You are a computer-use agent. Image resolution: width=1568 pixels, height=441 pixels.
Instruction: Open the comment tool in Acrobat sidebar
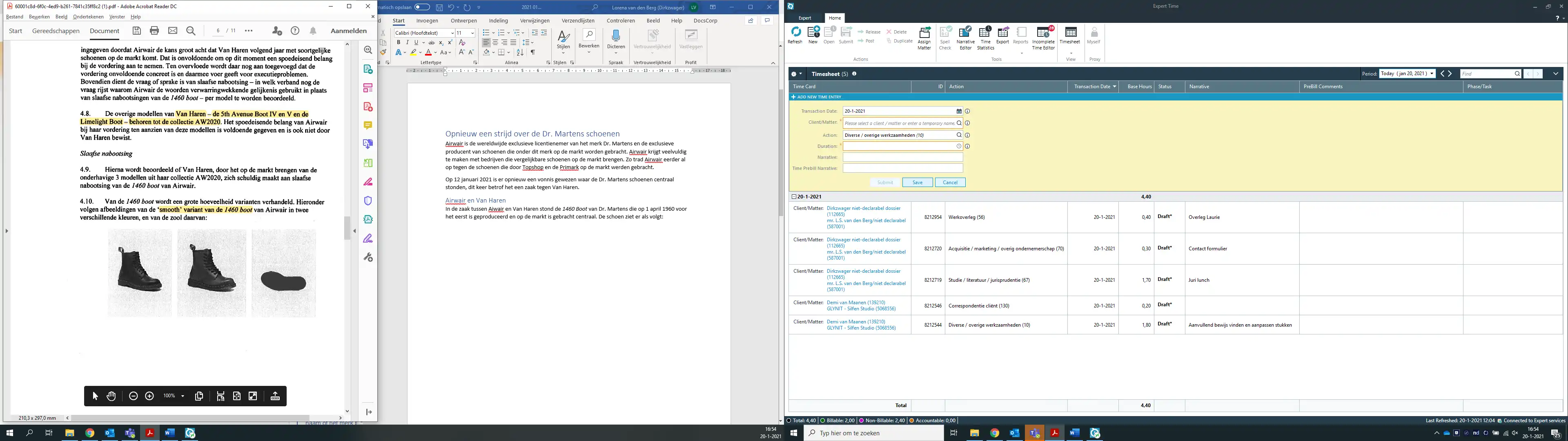coord(367,125)
